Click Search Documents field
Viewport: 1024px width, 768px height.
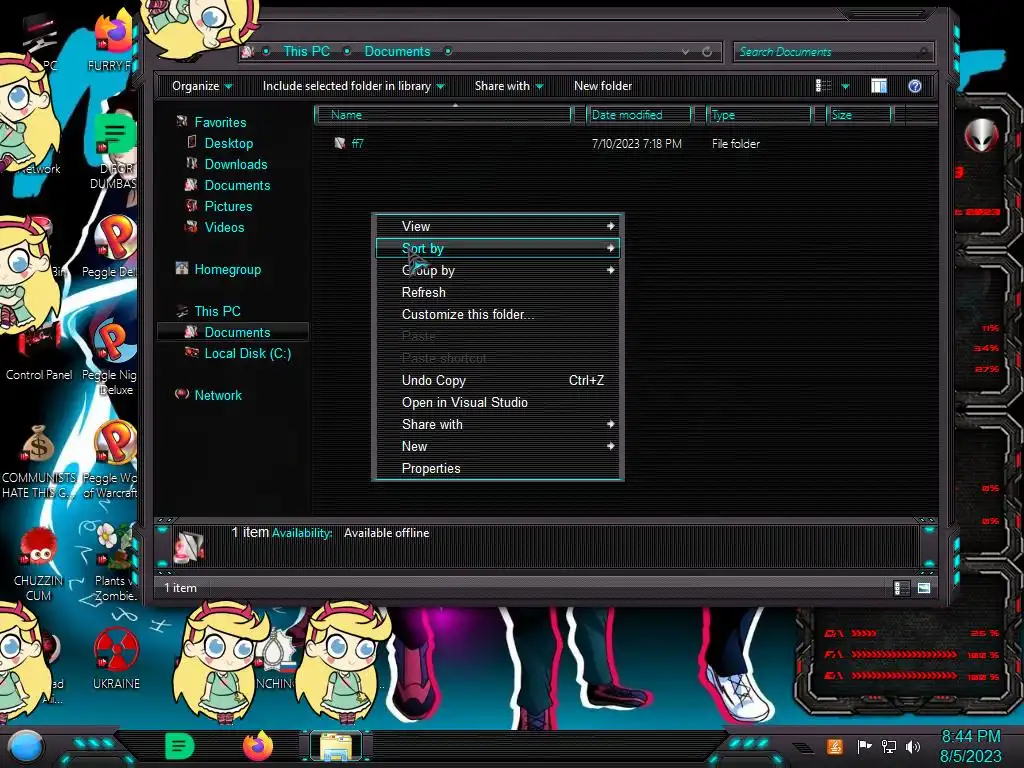[833, 52]
